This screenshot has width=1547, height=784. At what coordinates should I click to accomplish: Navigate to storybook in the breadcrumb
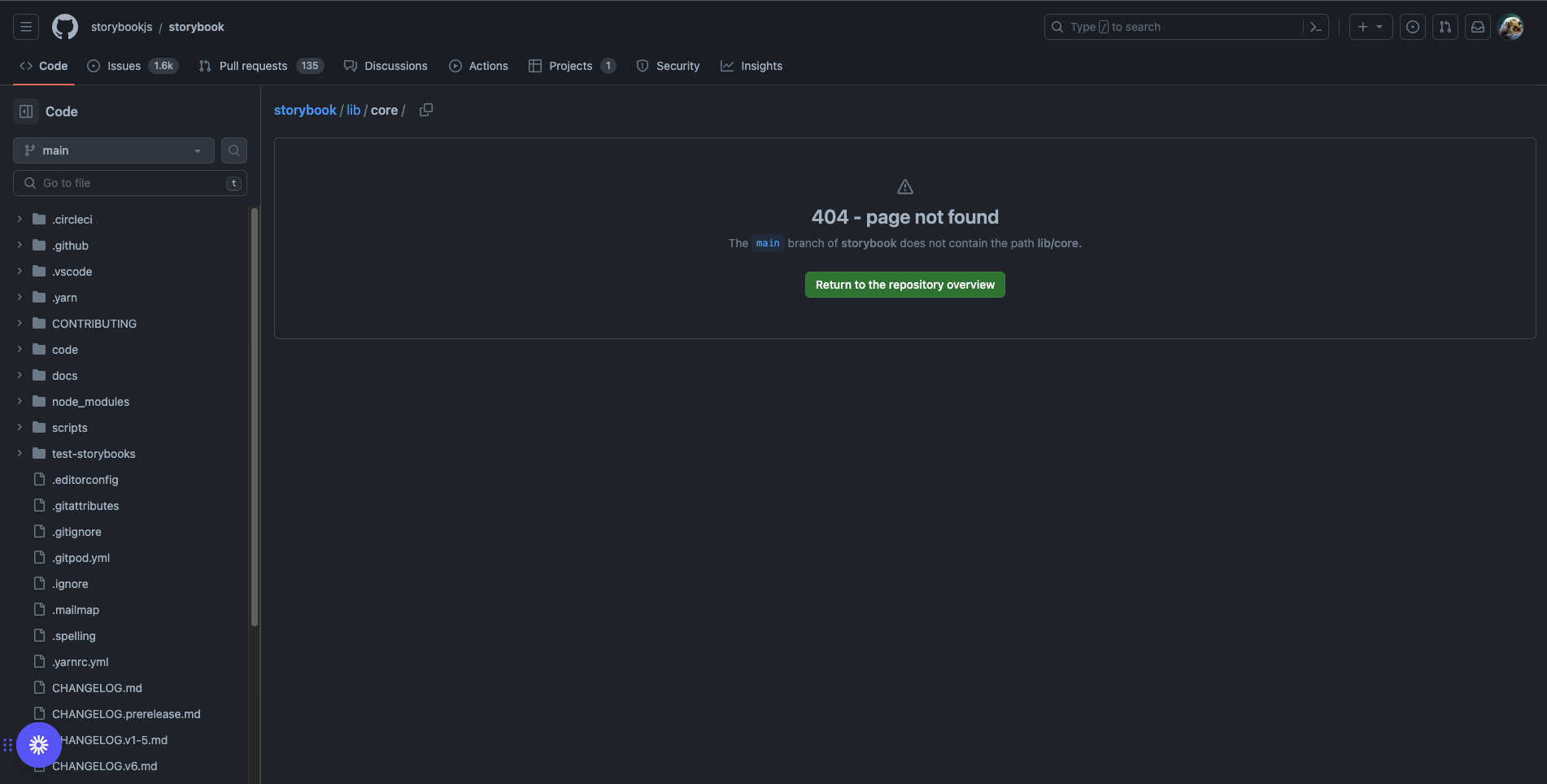pyautogui.click(x=305, y=109)
